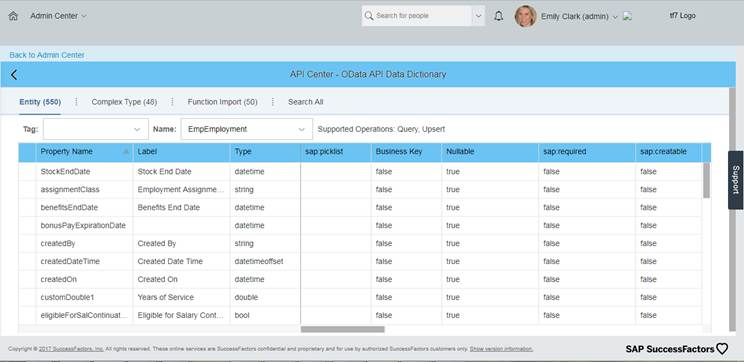
Task: Click into the Search for people field
Action: coord(422,16)
